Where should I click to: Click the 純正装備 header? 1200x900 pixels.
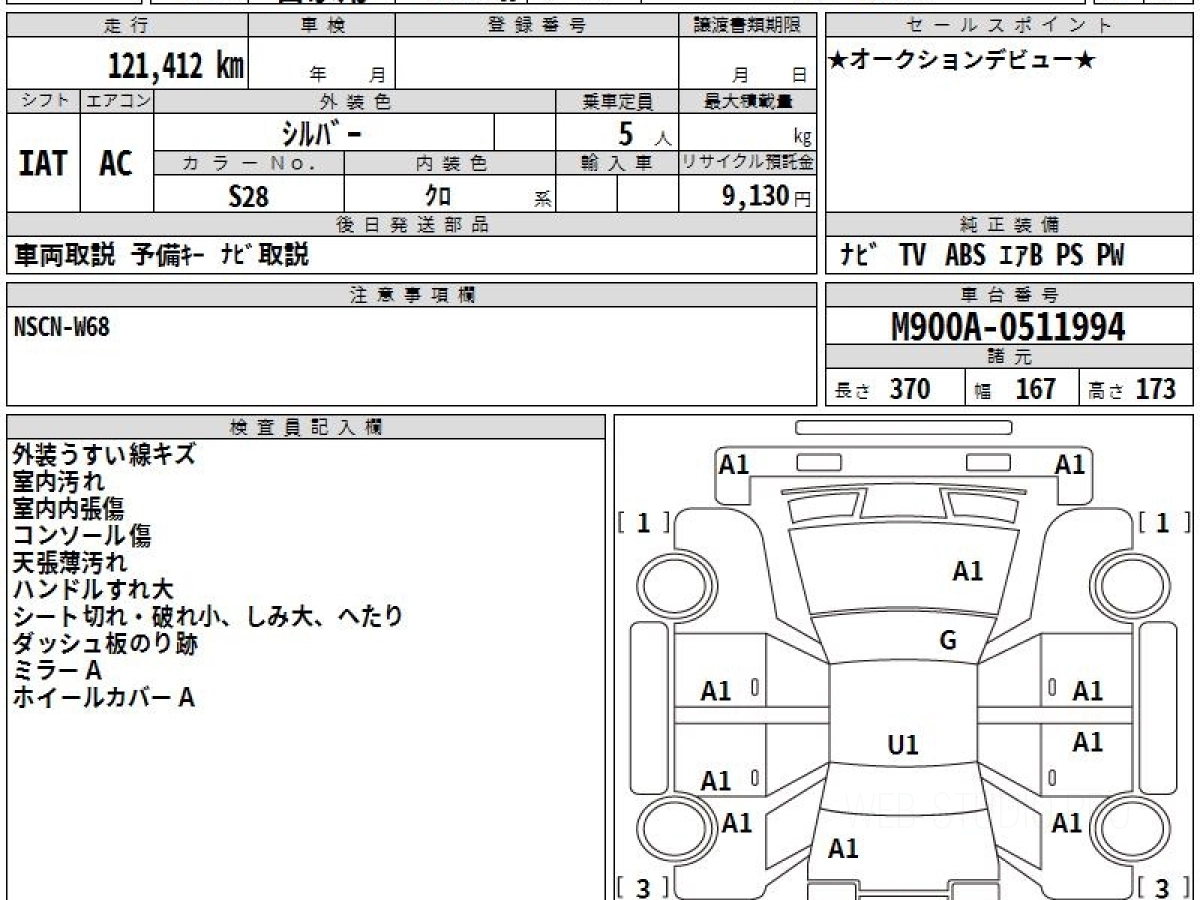(1009, 225)
